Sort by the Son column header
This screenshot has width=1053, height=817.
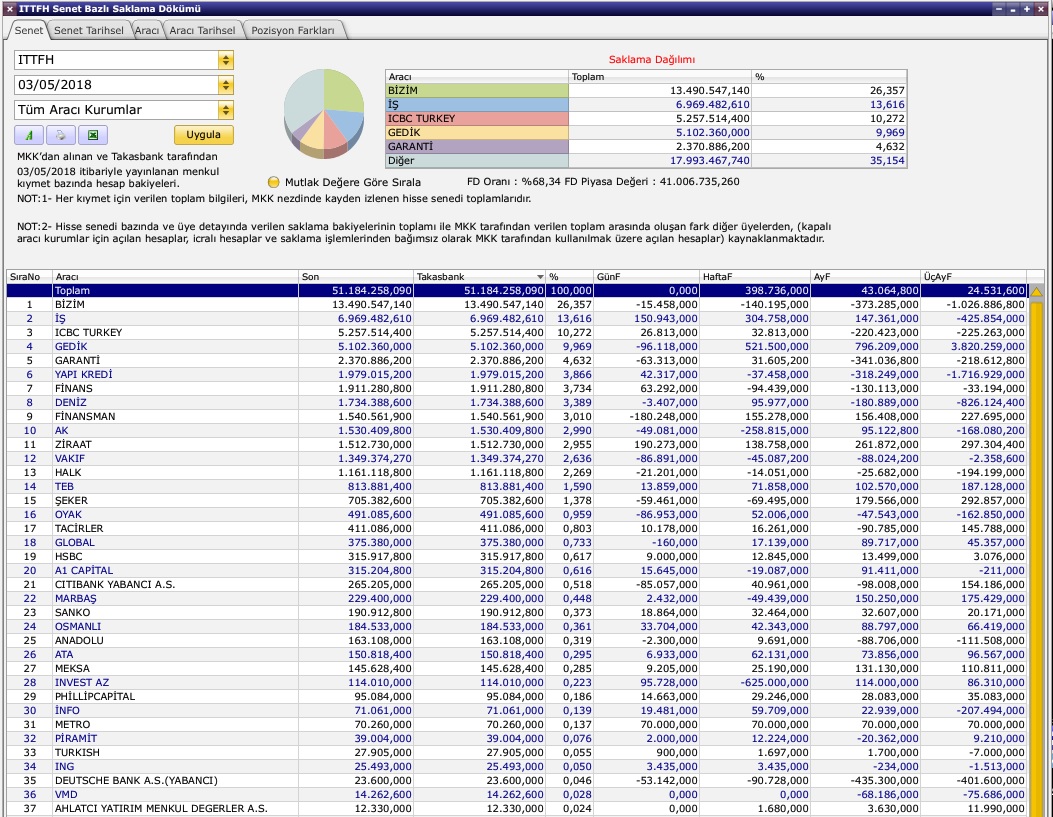point(355,277)
